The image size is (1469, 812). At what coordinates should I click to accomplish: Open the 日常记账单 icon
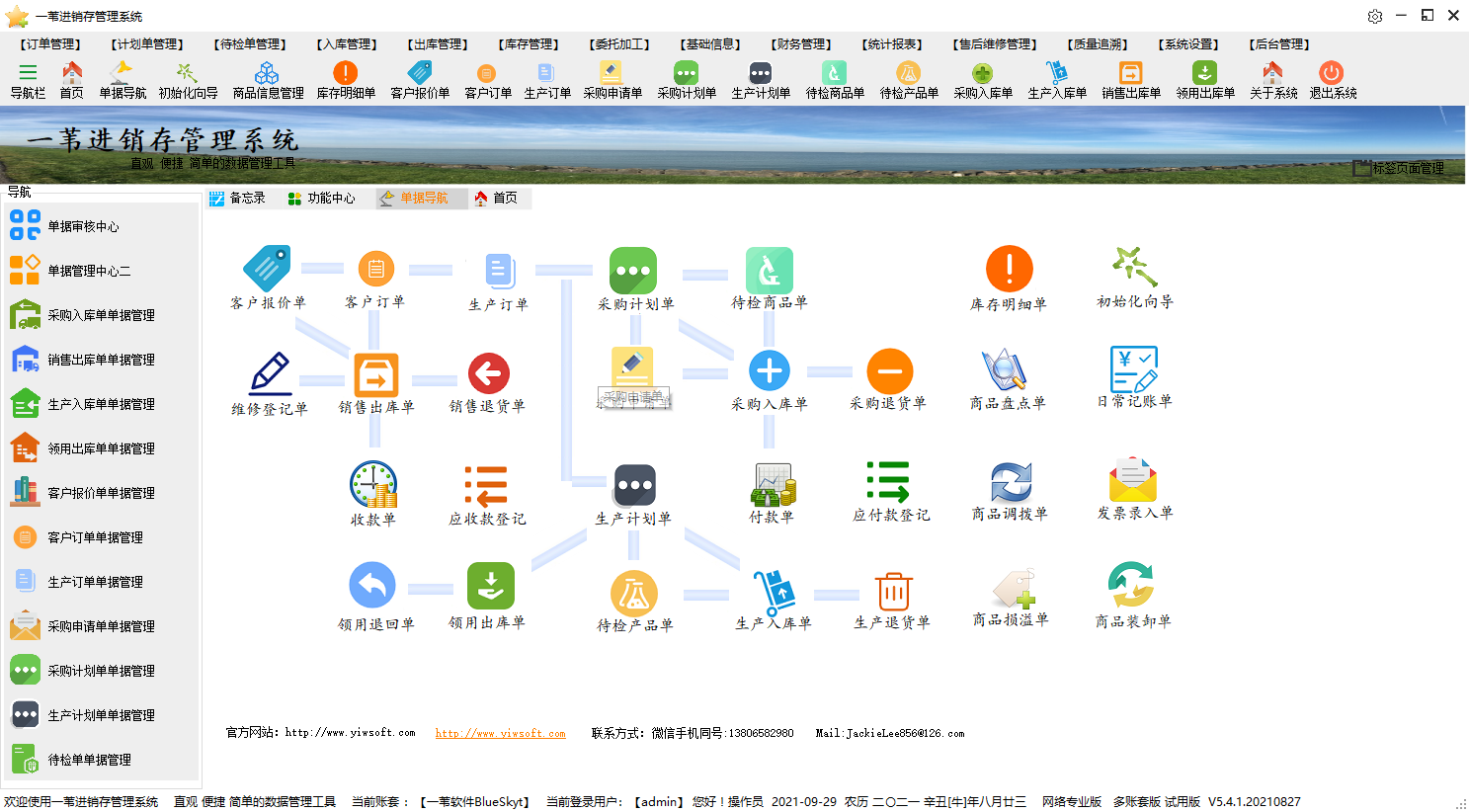1133,369
